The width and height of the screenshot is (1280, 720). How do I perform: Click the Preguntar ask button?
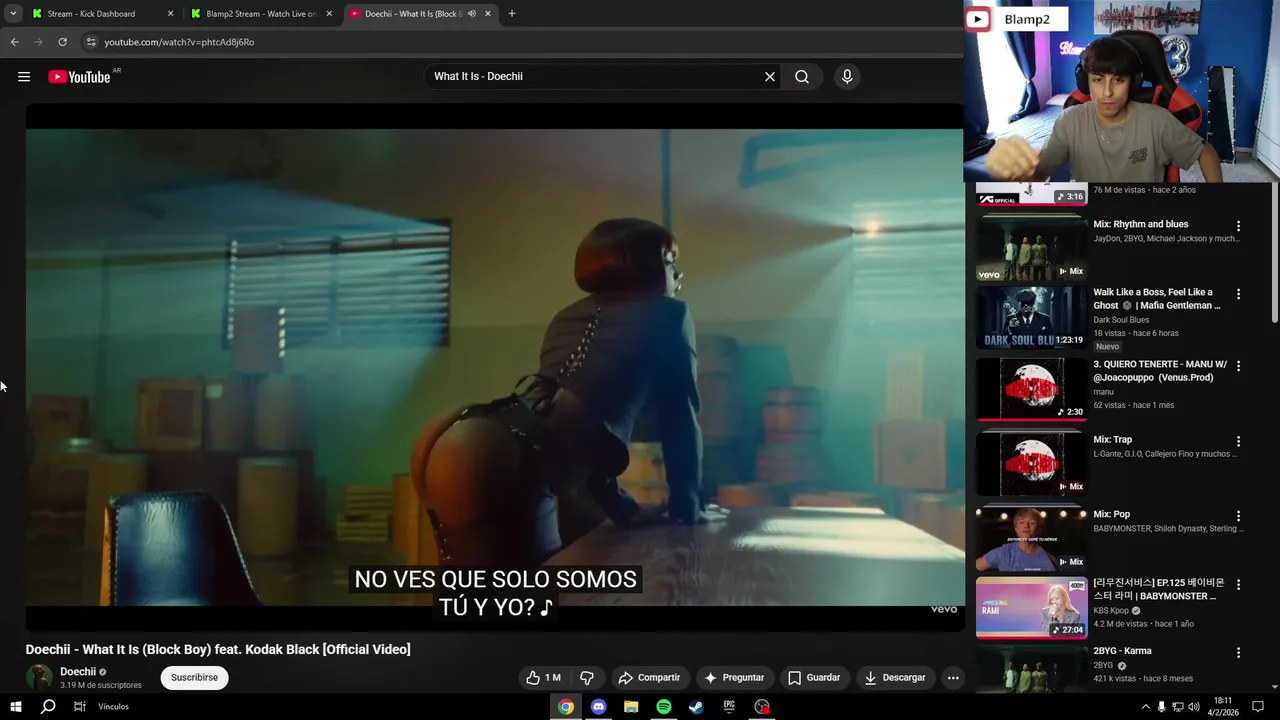click(x=734, y=678)
